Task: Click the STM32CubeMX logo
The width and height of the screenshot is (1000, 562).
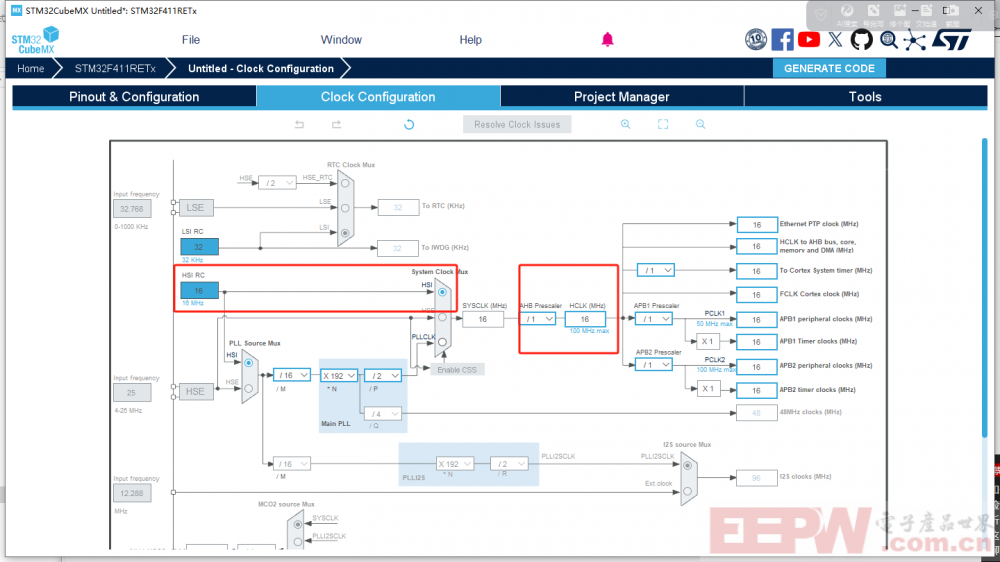Action: tap(35, 40)
